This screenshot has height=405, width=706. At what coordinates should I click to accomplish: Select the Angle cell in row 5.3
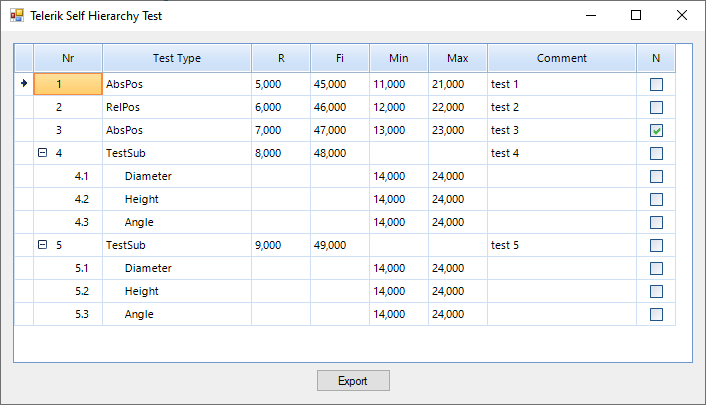point(139,315)
